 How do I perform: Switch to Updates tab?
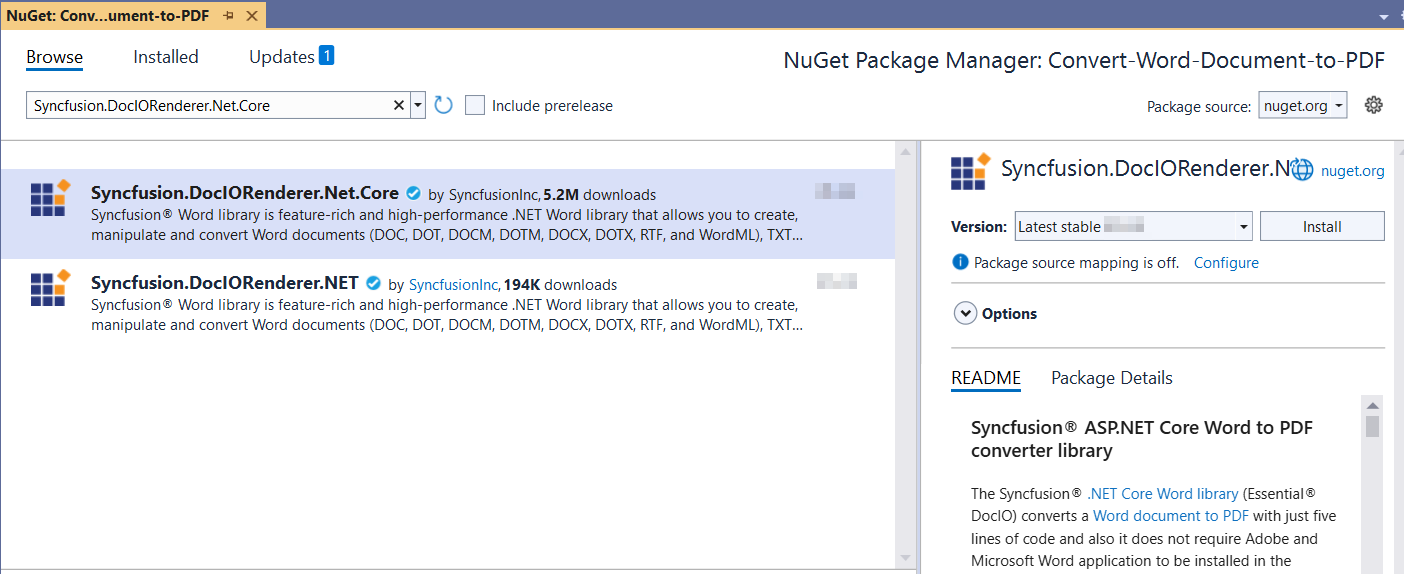coord(282,57)
